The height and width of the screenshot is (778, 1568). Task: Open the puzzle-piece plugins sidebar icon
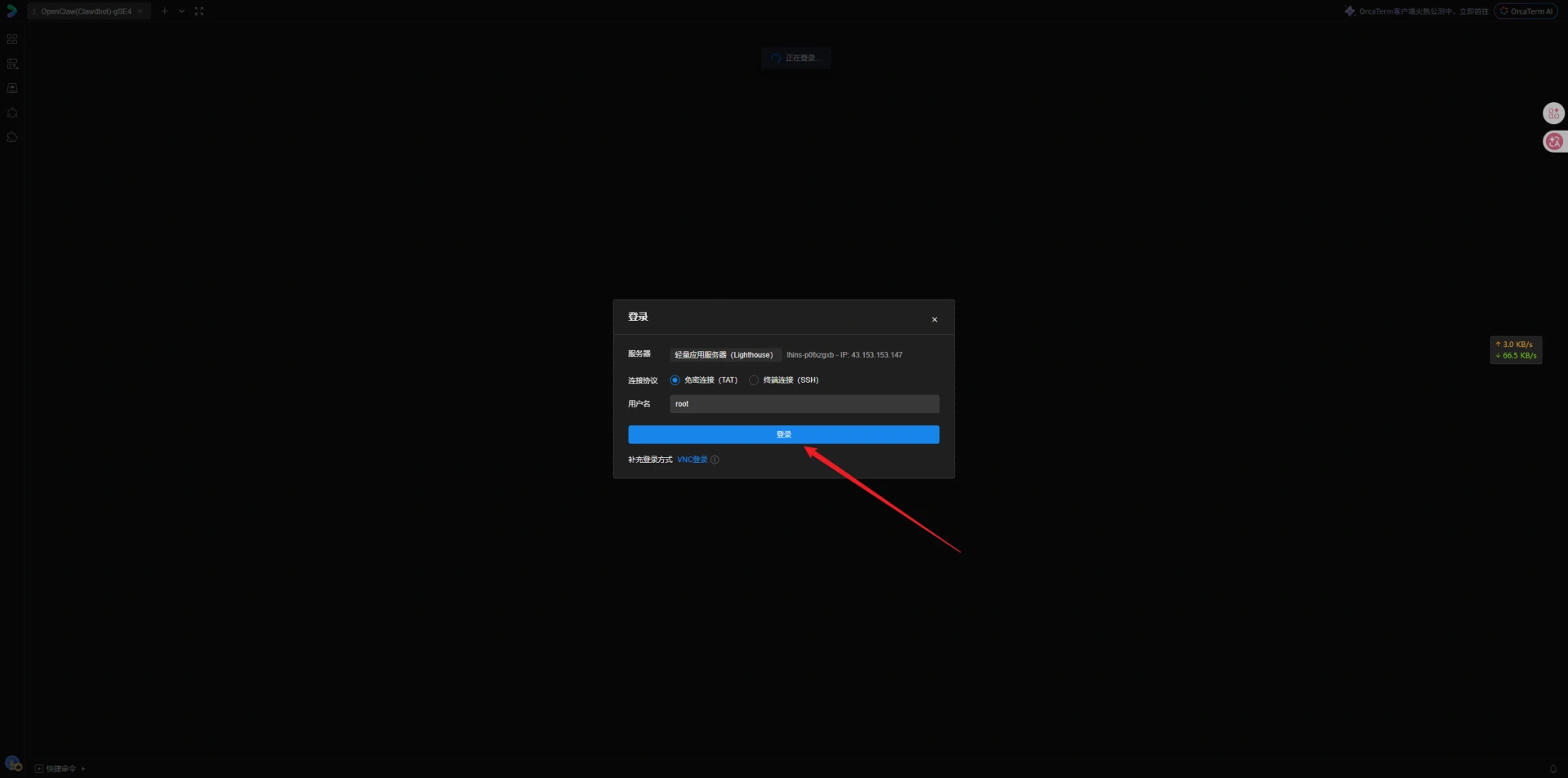[12, 137]
